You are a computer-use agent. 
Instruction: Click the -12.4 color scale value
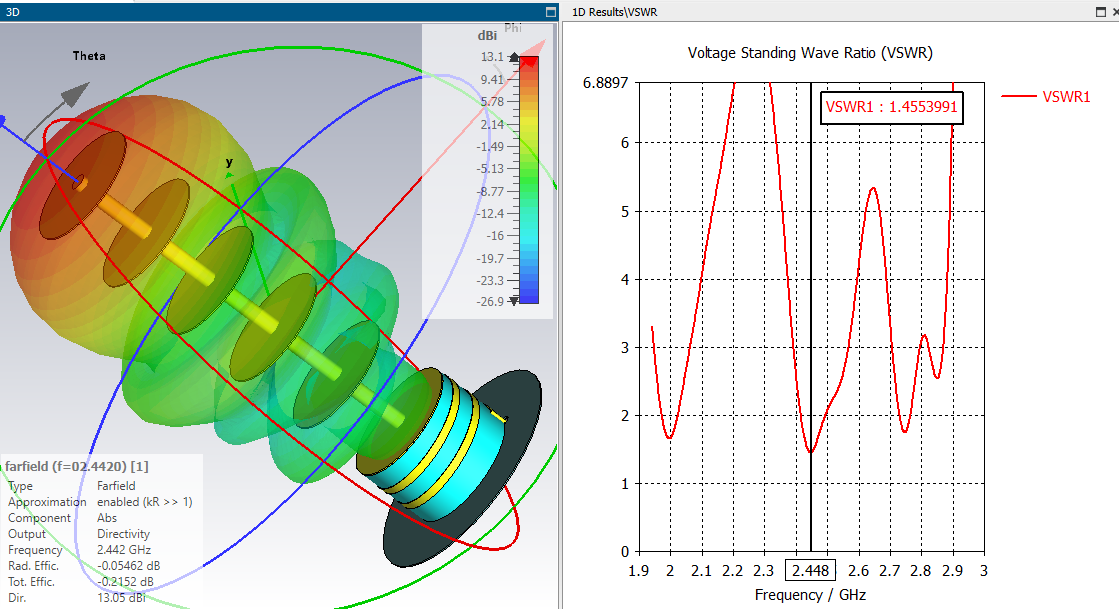[x=490, y=213]
